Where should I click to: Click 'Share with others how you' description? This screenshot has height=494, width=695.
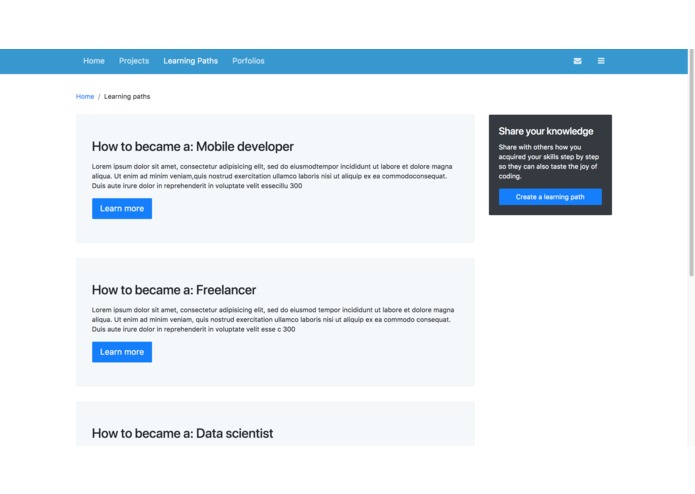point(549,162)
